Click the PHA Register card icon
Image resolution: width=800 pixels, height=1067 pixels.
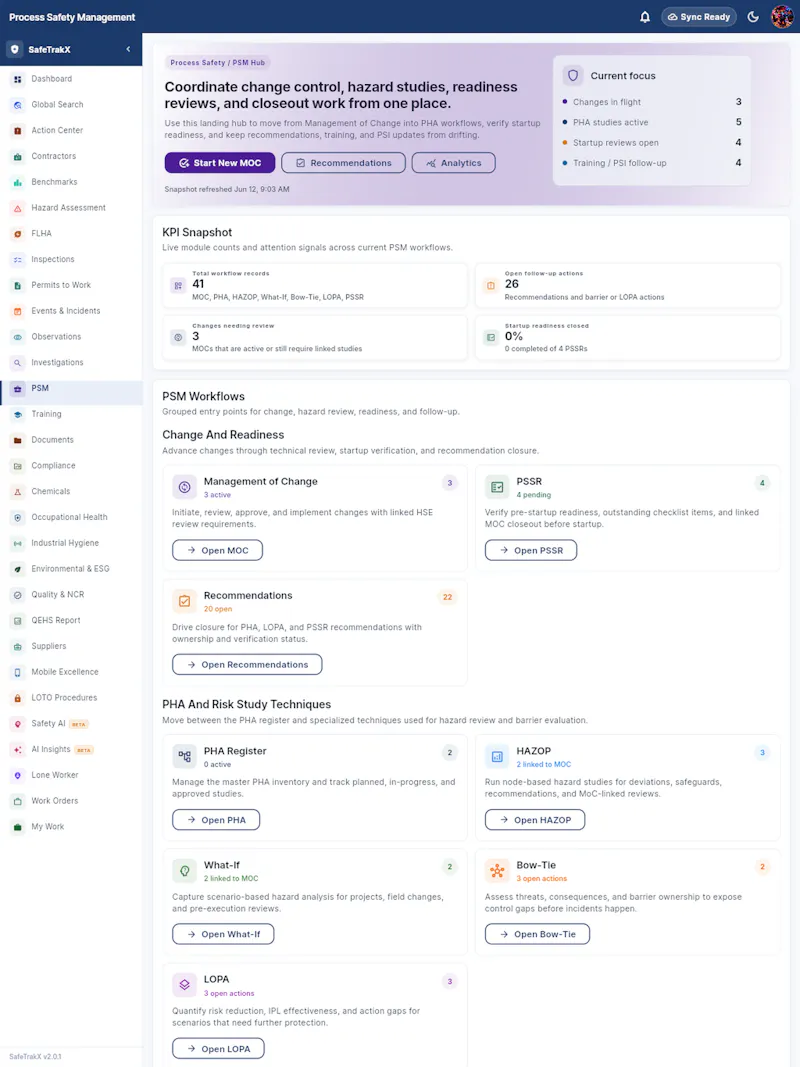coord(184,756)
